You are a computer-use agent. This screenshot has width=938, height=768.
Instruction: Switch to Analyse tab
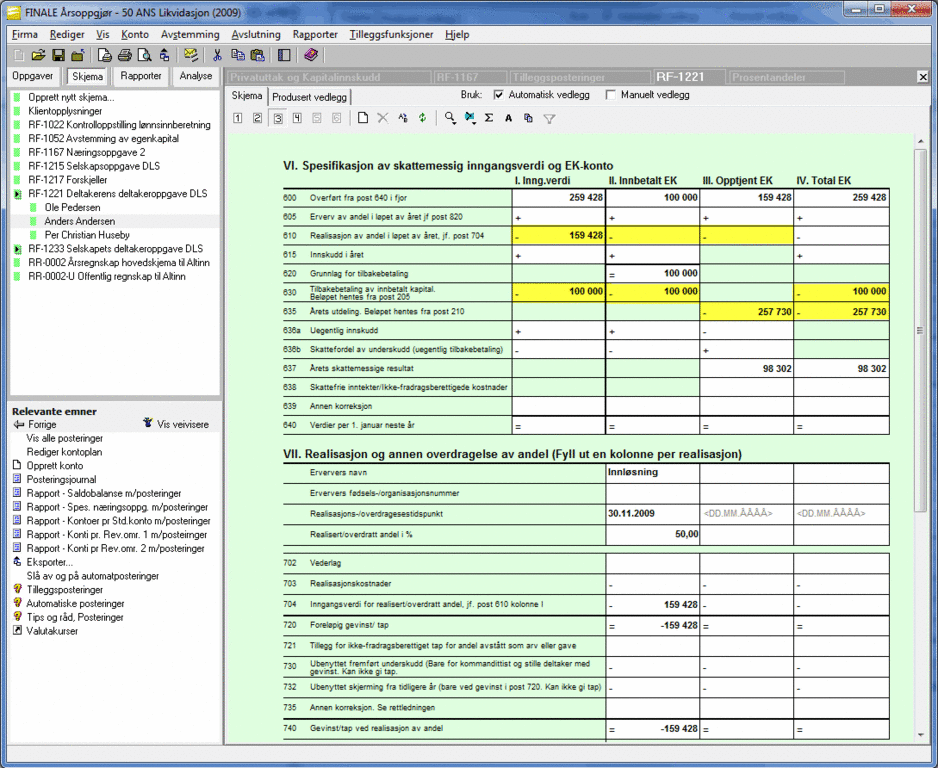coord(196,76)
